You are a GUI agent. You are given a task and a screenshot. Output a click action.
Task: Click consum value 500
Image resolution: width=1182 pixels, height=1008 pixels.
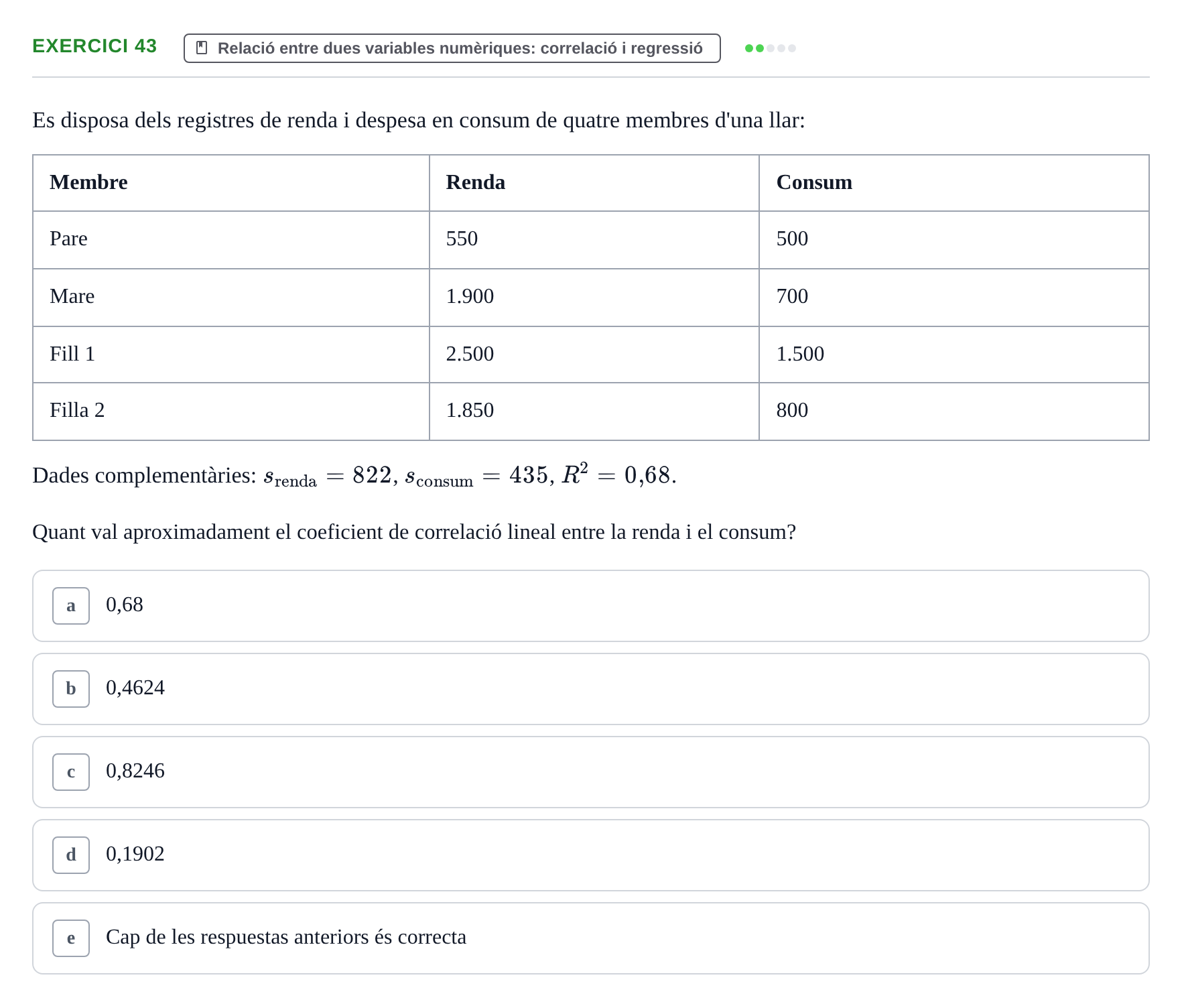tap(792, 239)
